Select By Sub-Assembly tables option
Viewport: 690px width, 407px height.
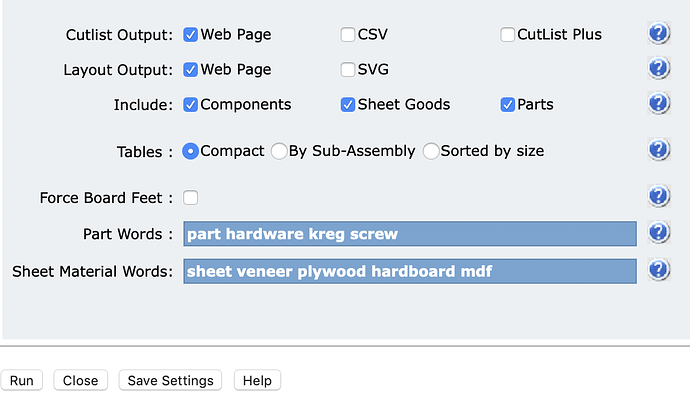(279, 151)
